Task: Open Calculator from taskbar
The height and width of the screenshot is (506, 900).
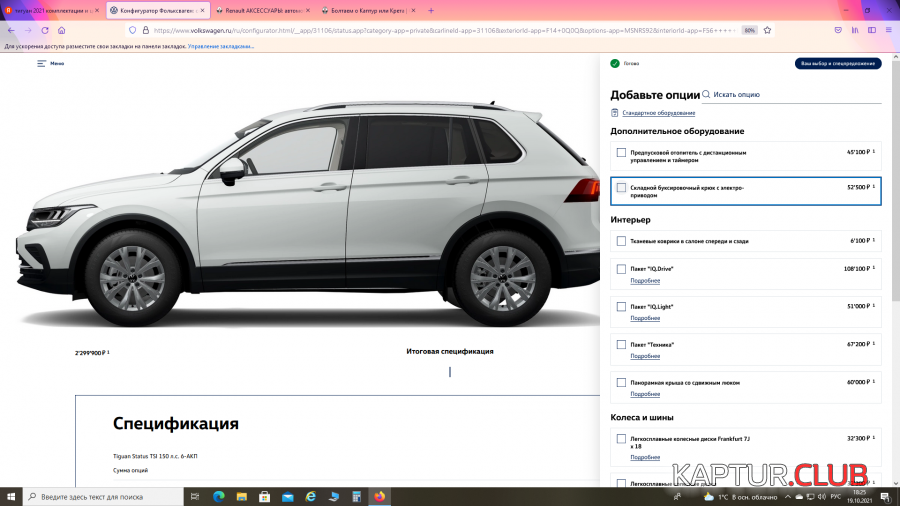Action: (x=356, y=497)
